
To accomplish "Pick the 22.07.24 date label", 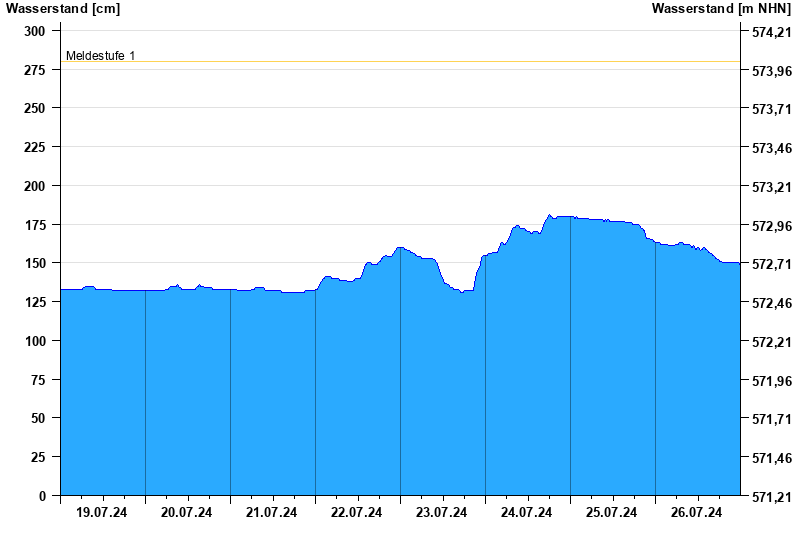I will tap(357, 513).
